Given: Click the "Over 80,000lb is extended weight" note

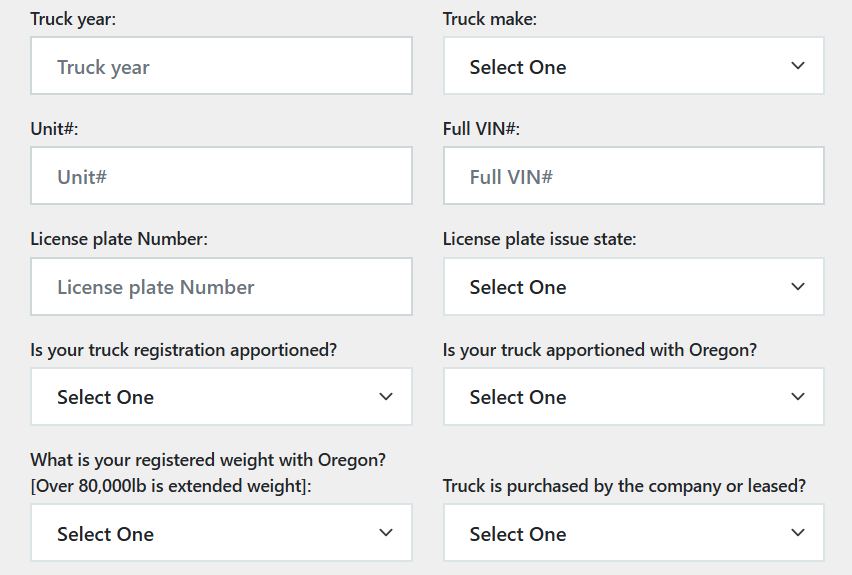Looking at the screenshot, I should (168, 486).
